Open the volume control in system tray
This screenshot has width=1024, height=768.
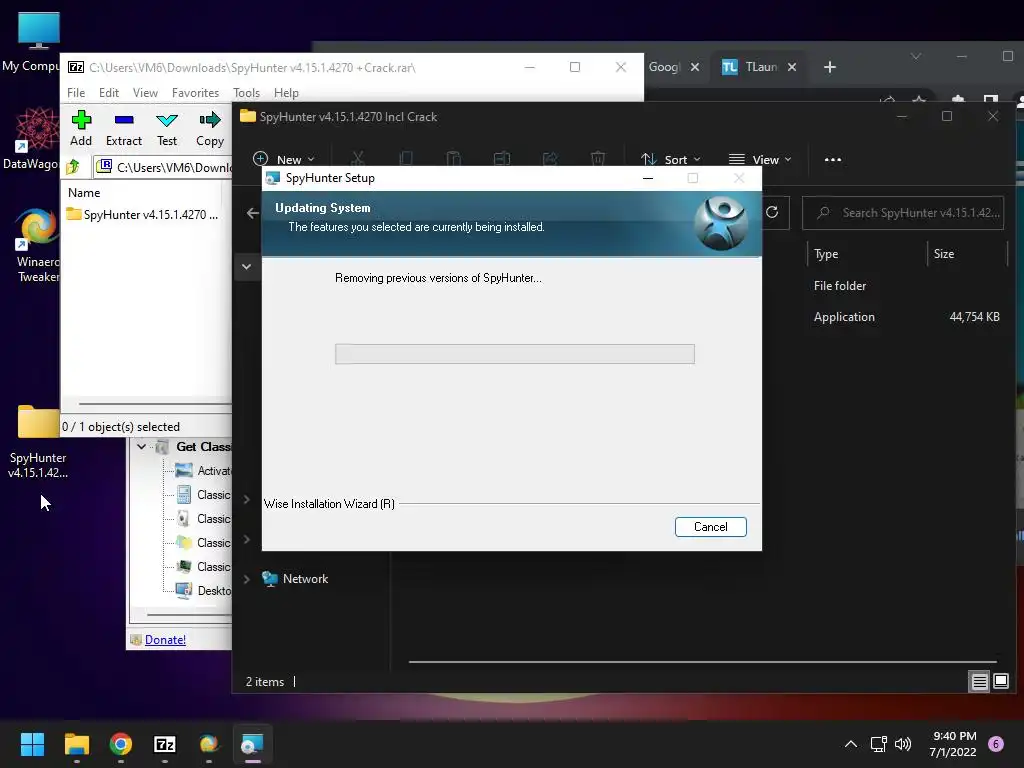coord(903,744)
